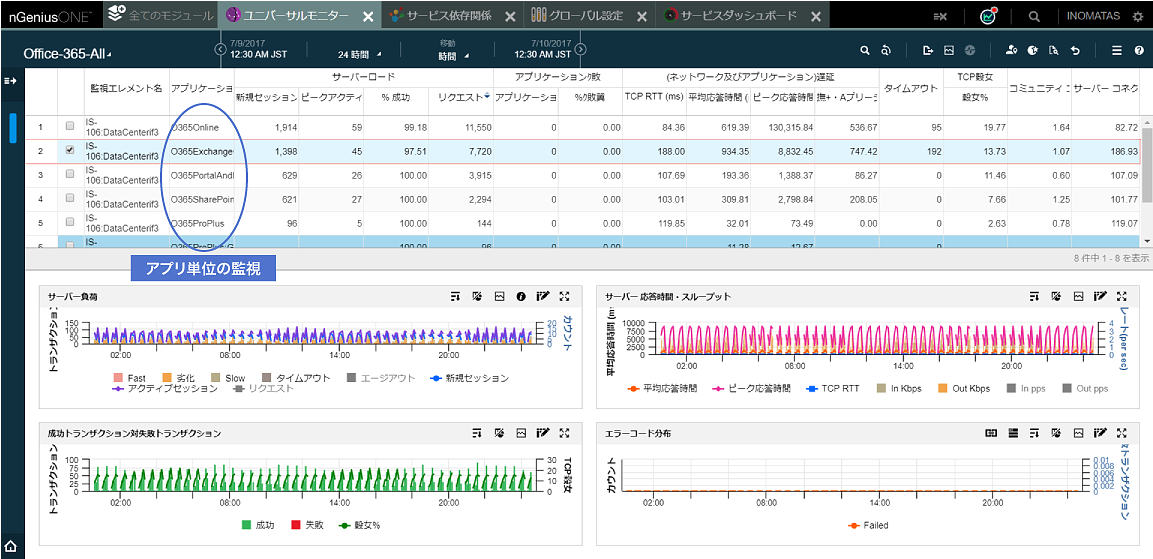Viewport: 1153px width, 559px height.
Task: Check the row 1 O365Online checkbox
Action: coord(70,127)
